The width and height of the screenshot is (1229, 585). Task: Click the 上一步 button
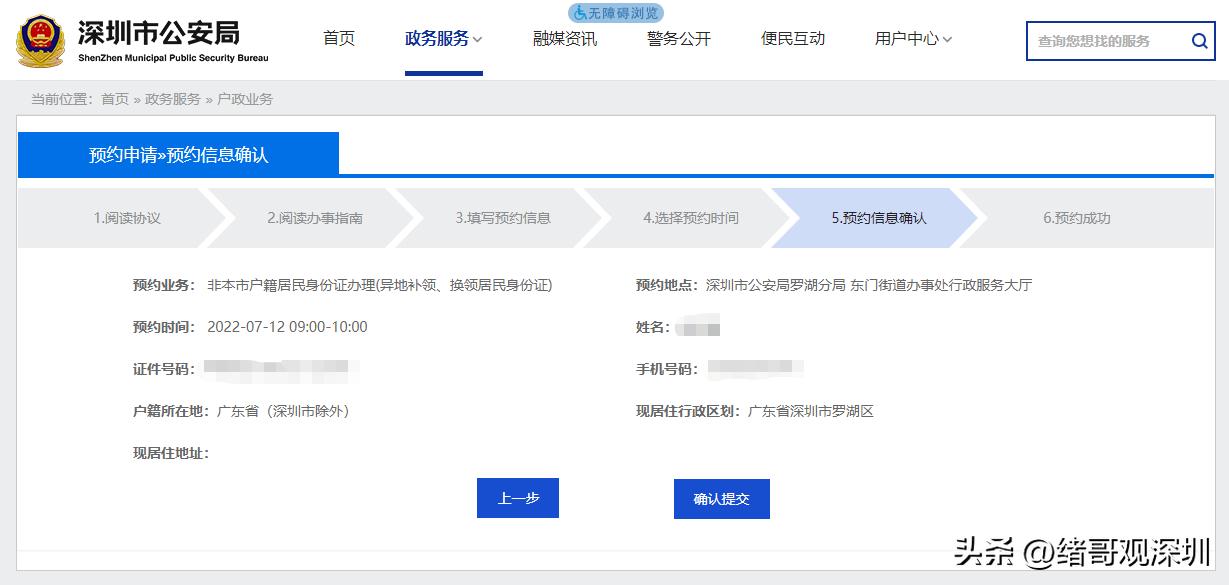coord(517,497)
